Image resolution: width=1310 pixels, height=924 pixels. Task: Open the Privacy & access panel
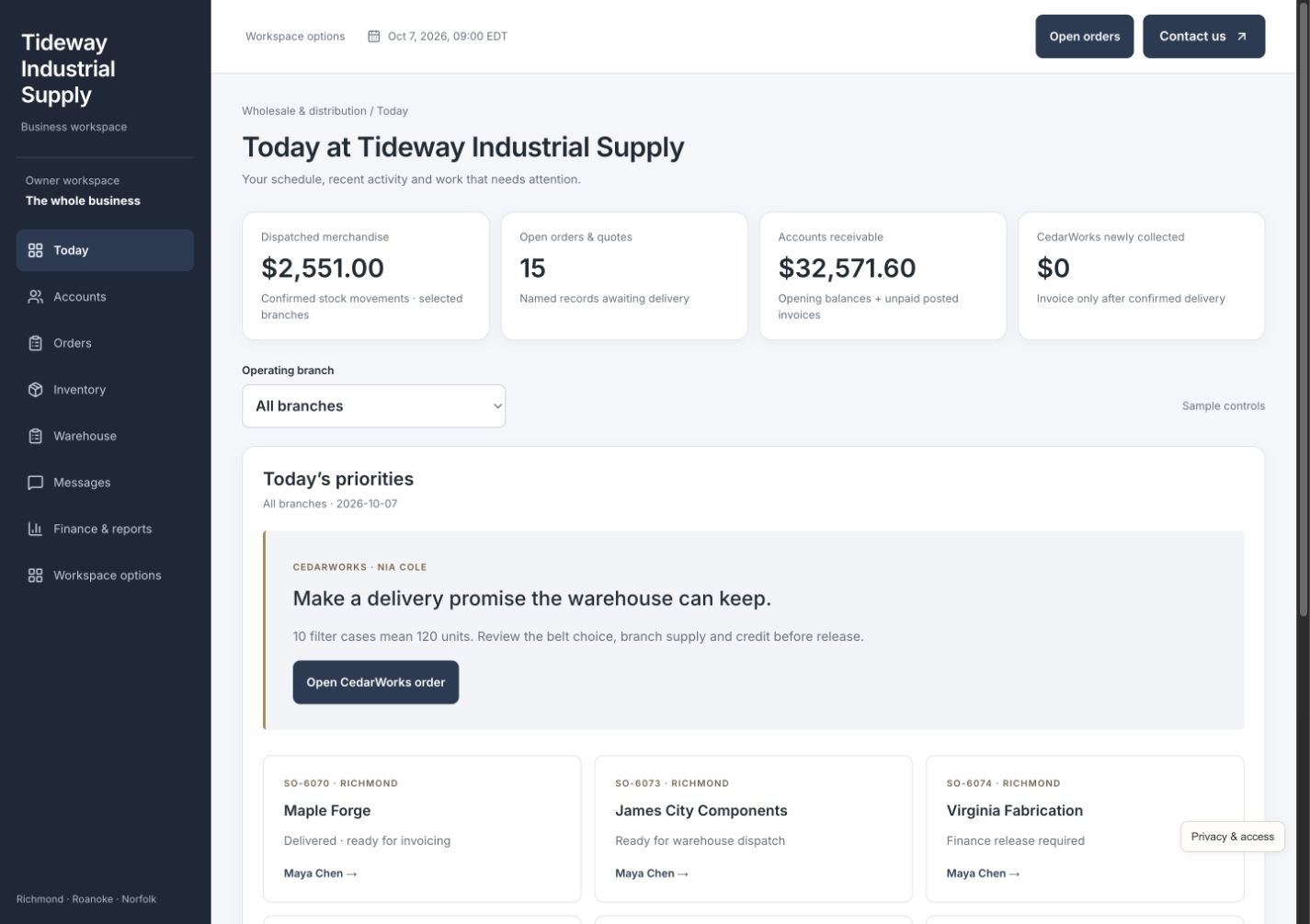click(1233, 837)
